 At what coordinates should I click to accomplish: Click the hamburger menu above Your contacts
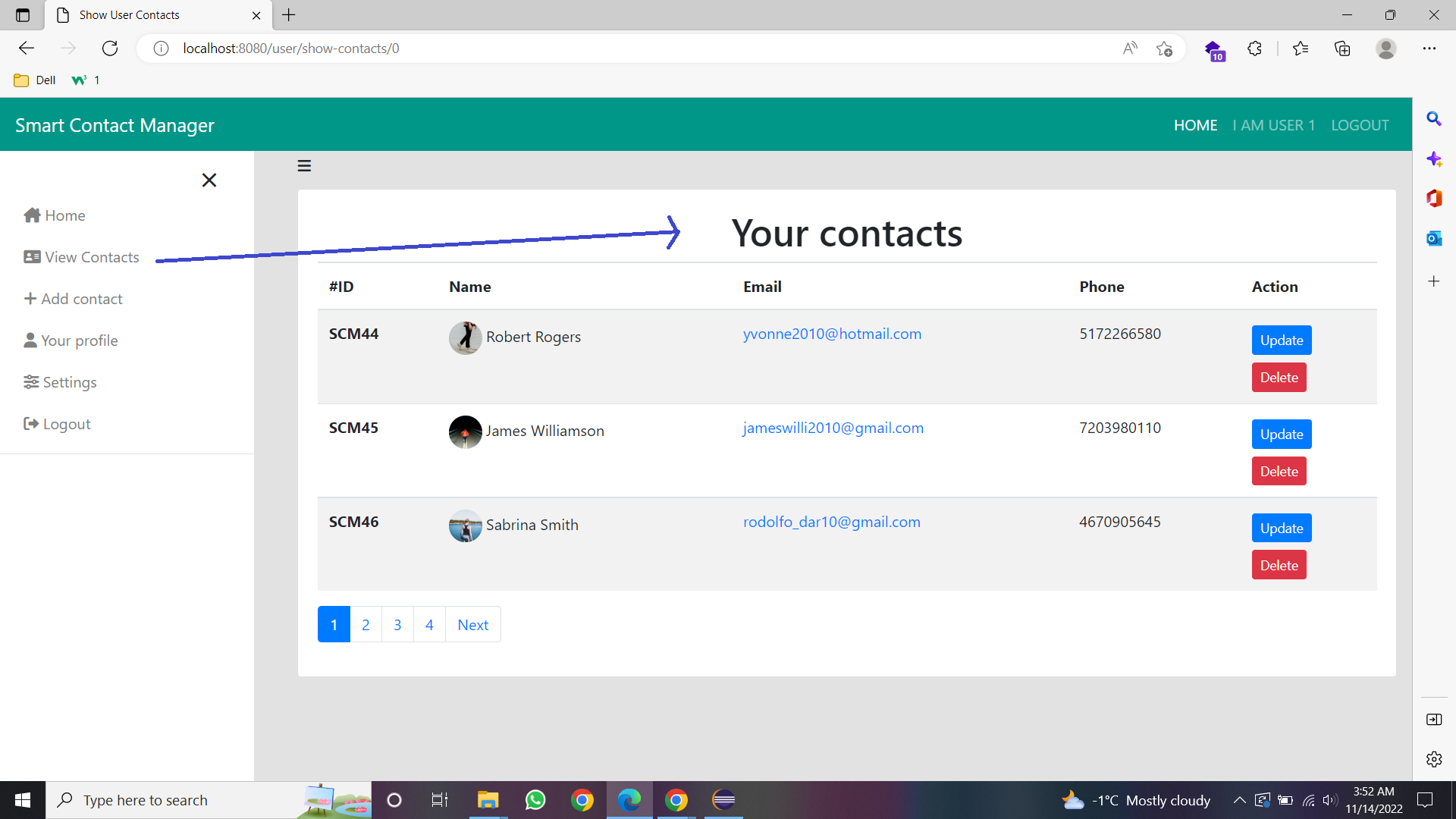[x=304, y=165]
